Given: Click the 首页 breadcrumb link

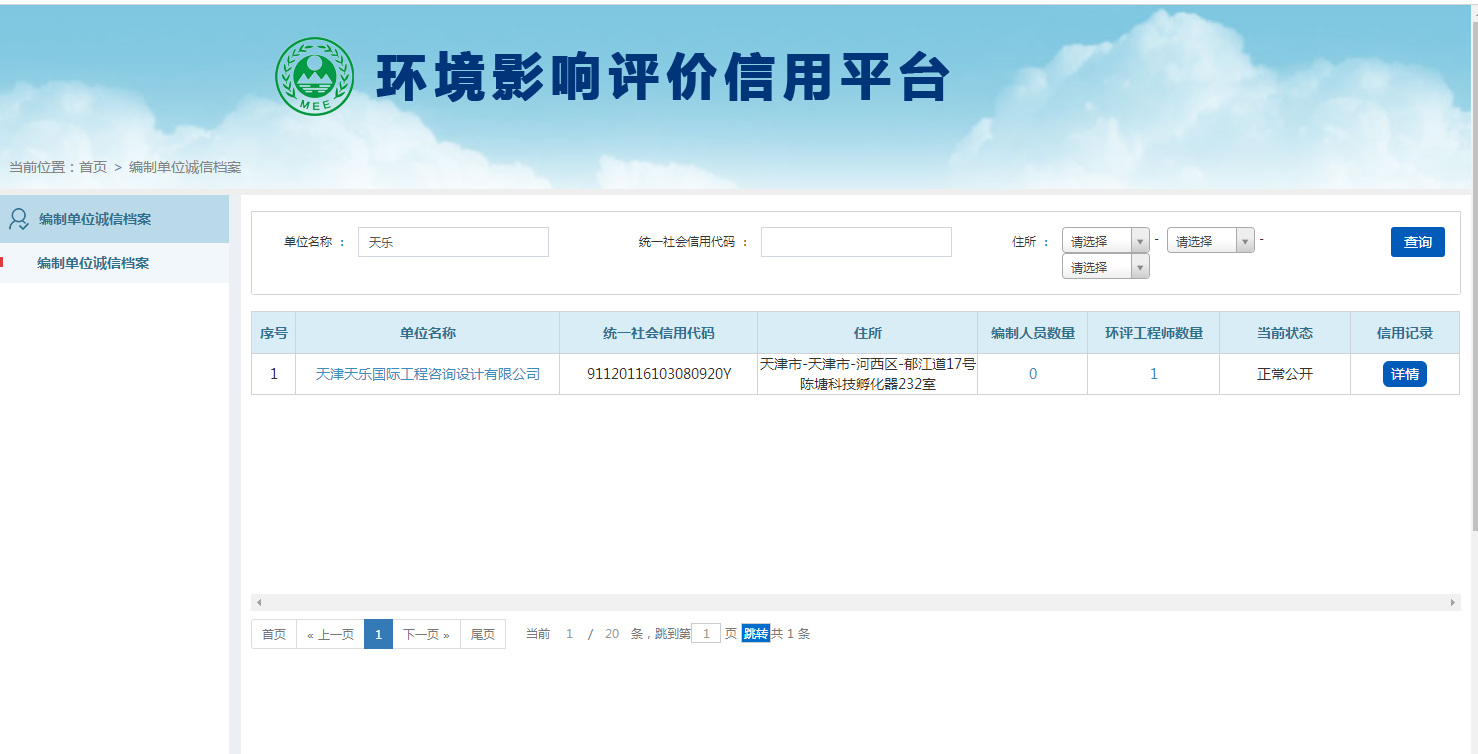Looking at the screenshot, I should (93, 167).
